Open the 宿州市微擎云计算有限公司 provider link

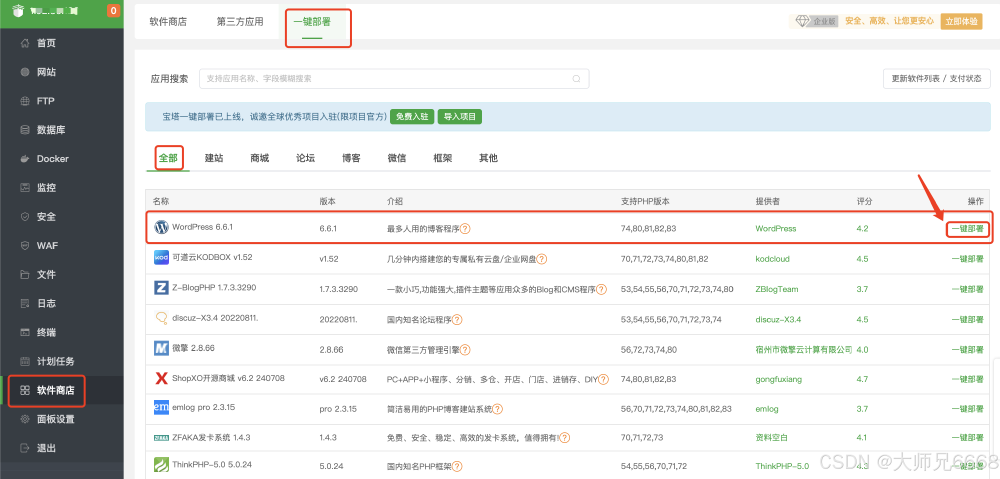804,350
